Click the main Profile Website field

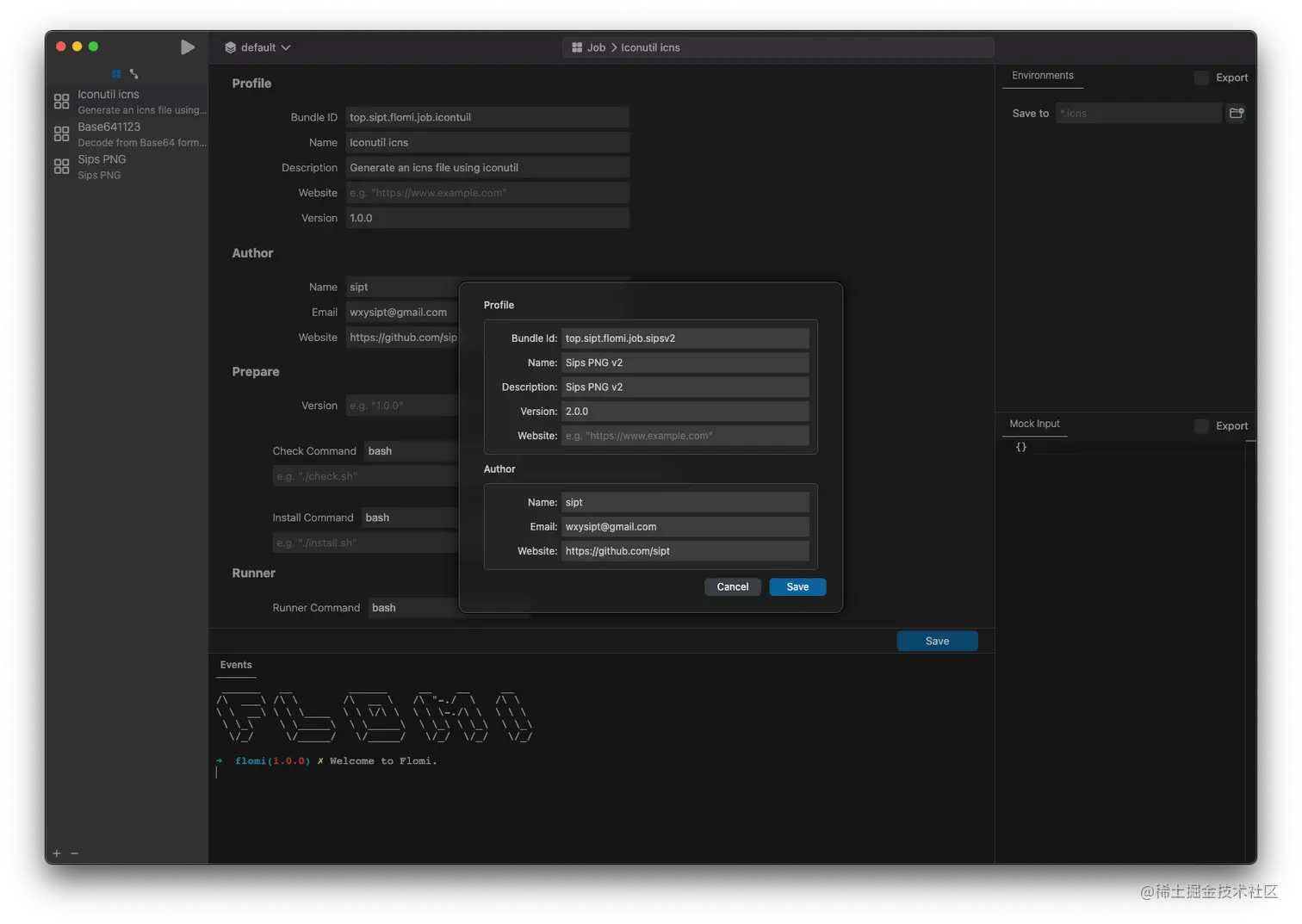point(487,193)
